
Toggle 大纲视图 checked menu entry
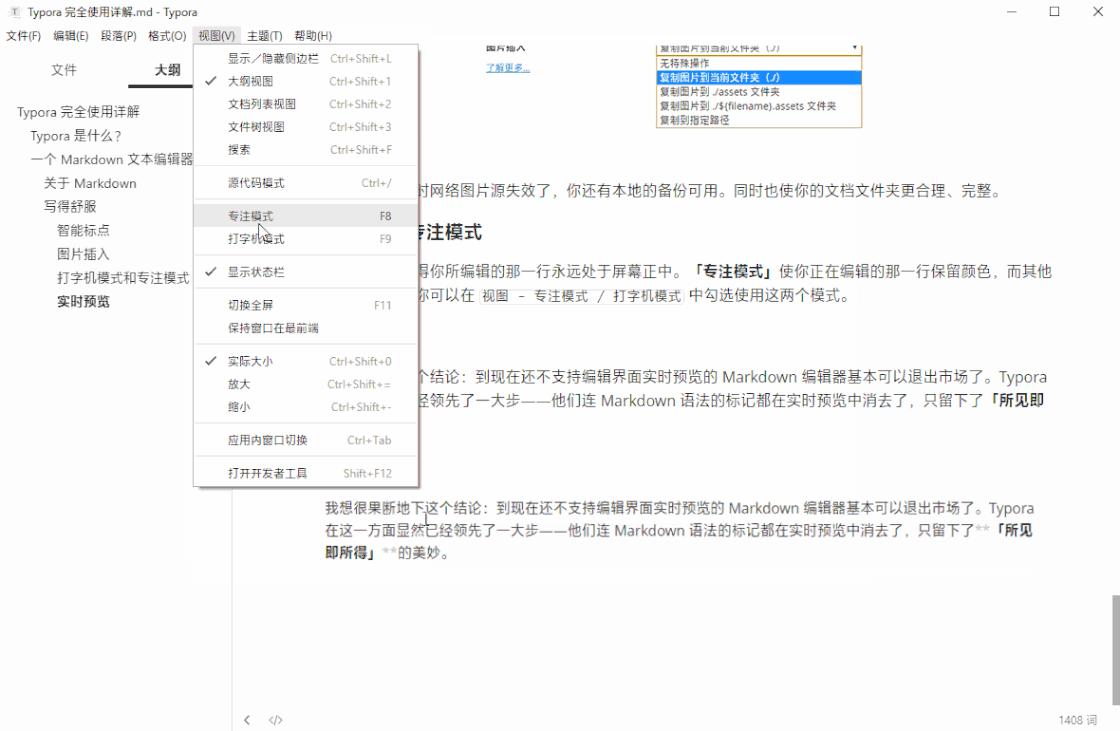coord(306,81)
